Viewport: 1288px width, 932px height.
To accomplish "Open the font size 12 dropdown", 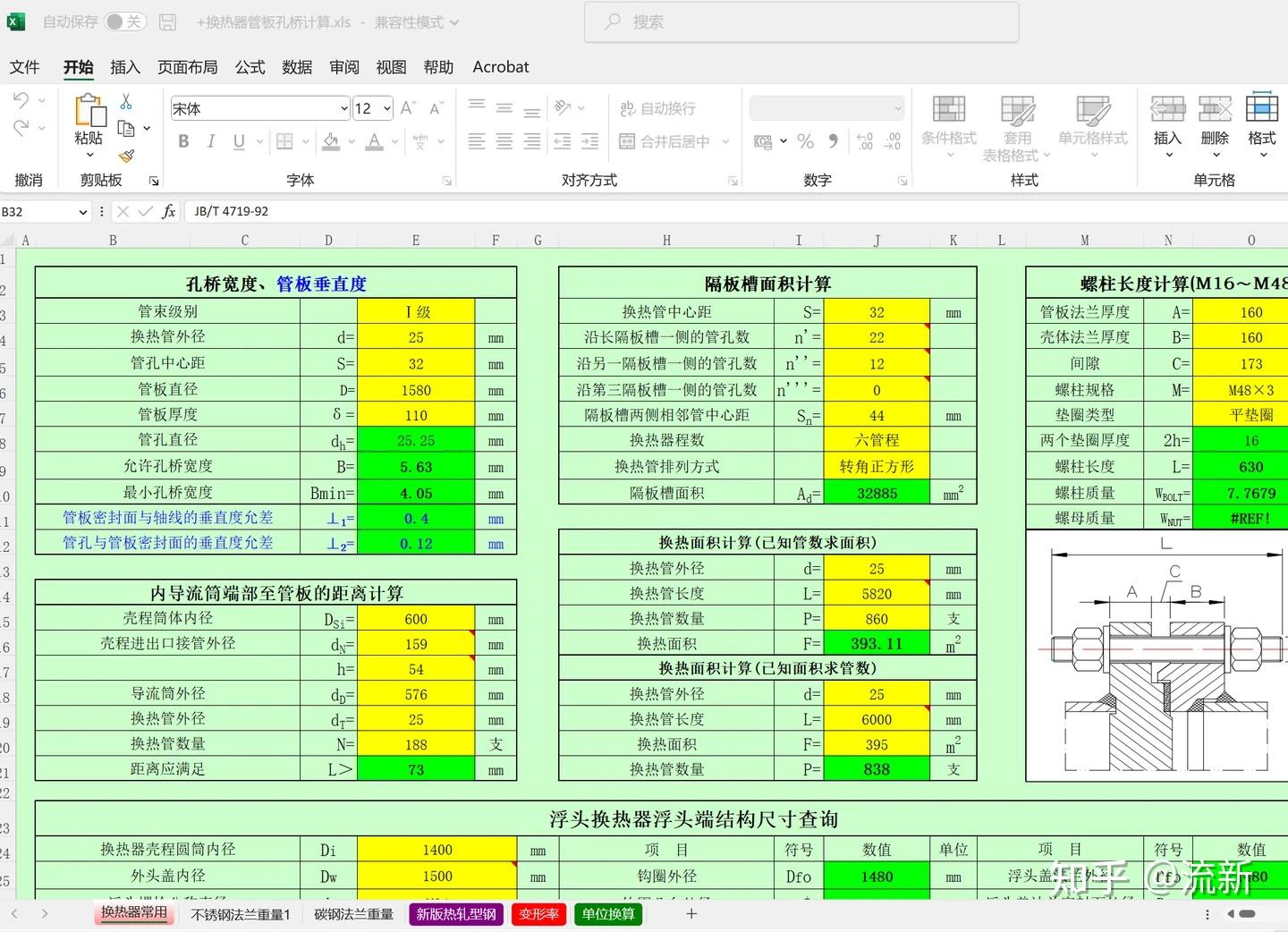I will (386, 107).
